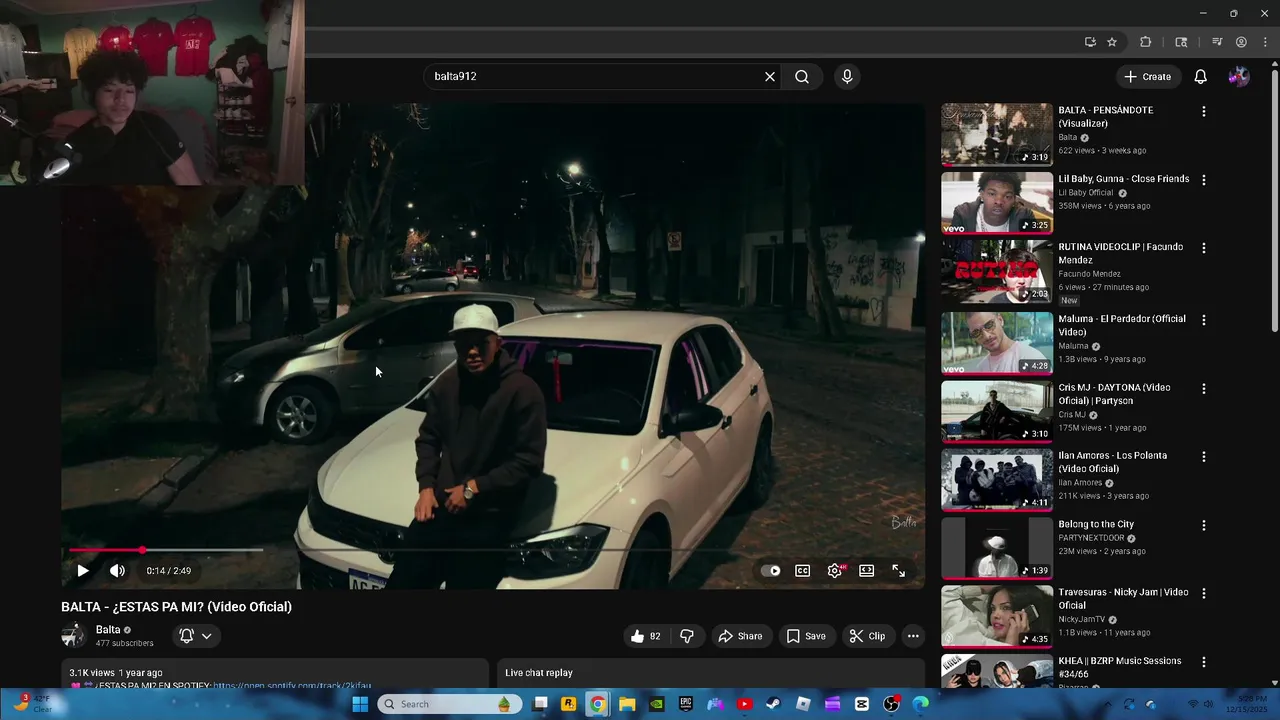The width and height of the screenshot is (1280, 720).
Task: Open options for Cris MJ DAYTONA
Action: coord(1204,388)
